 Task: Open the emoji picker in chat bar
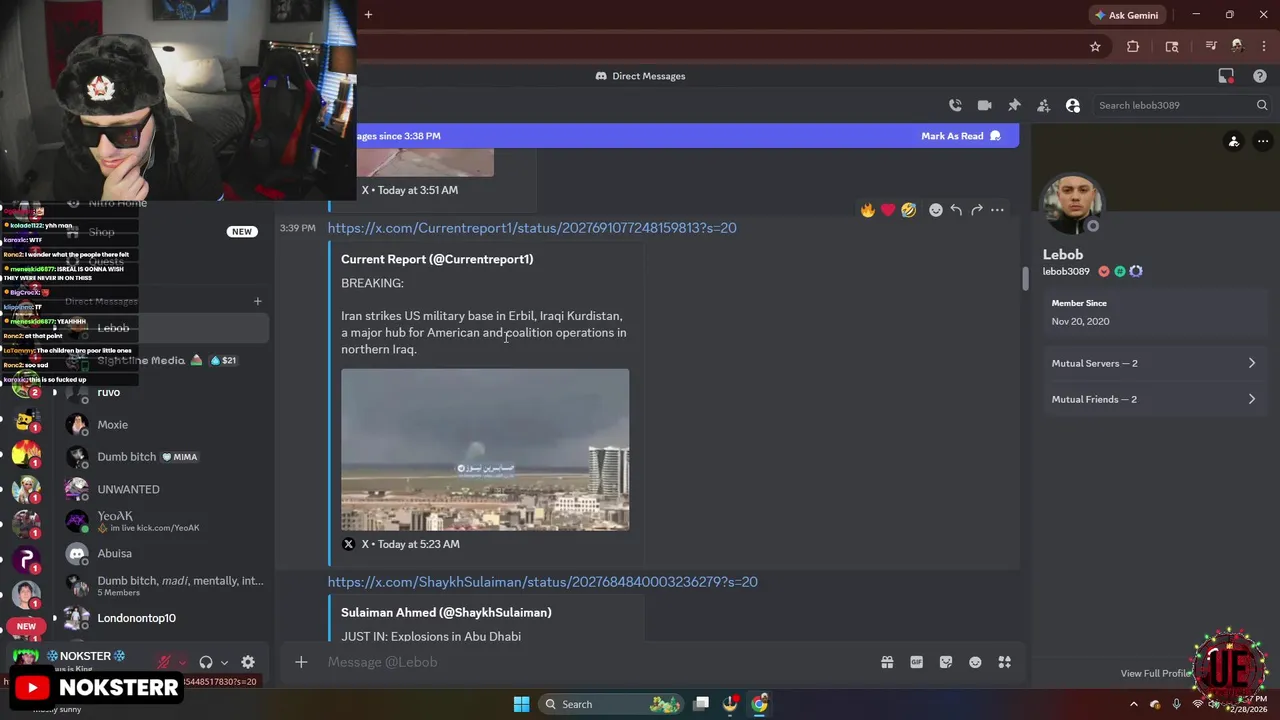click(x=975, y=662)
